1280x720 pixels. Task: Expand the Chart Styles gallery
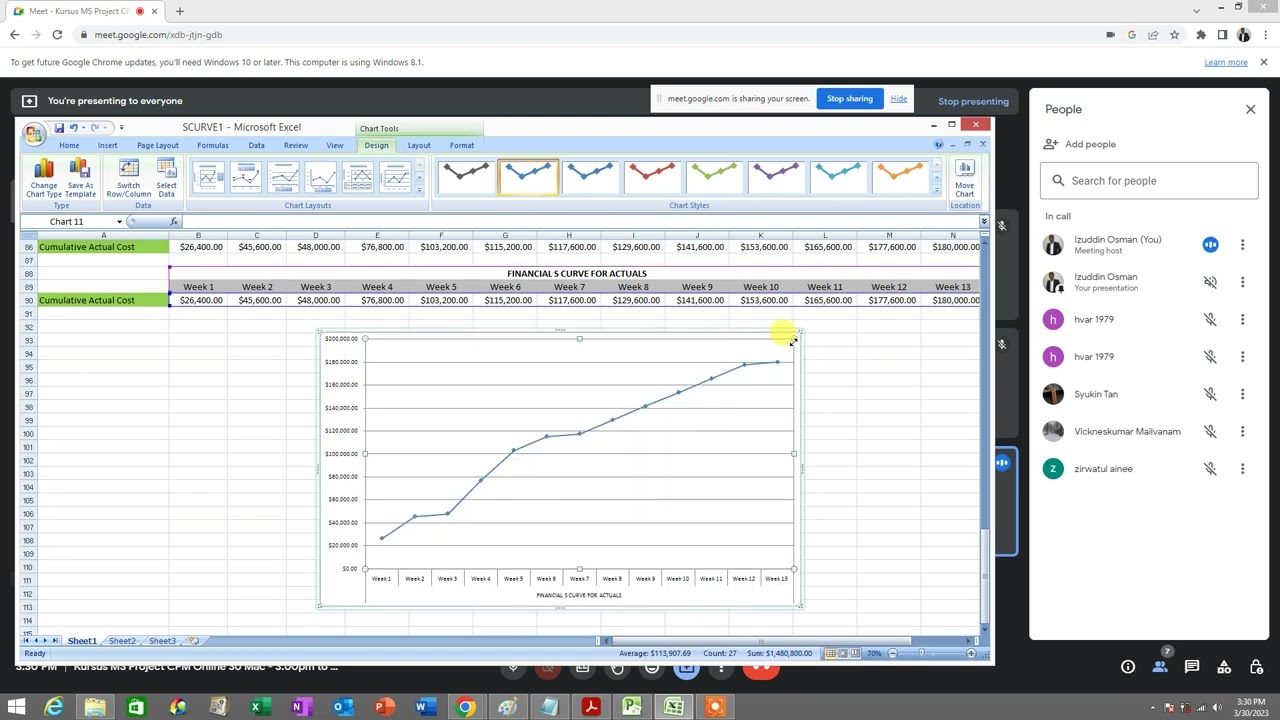pos(936,190)
